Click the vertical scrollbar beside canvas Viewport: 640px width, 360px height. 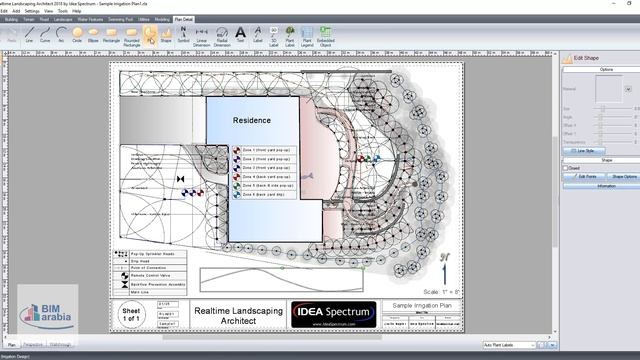click(x=555, y=192)
